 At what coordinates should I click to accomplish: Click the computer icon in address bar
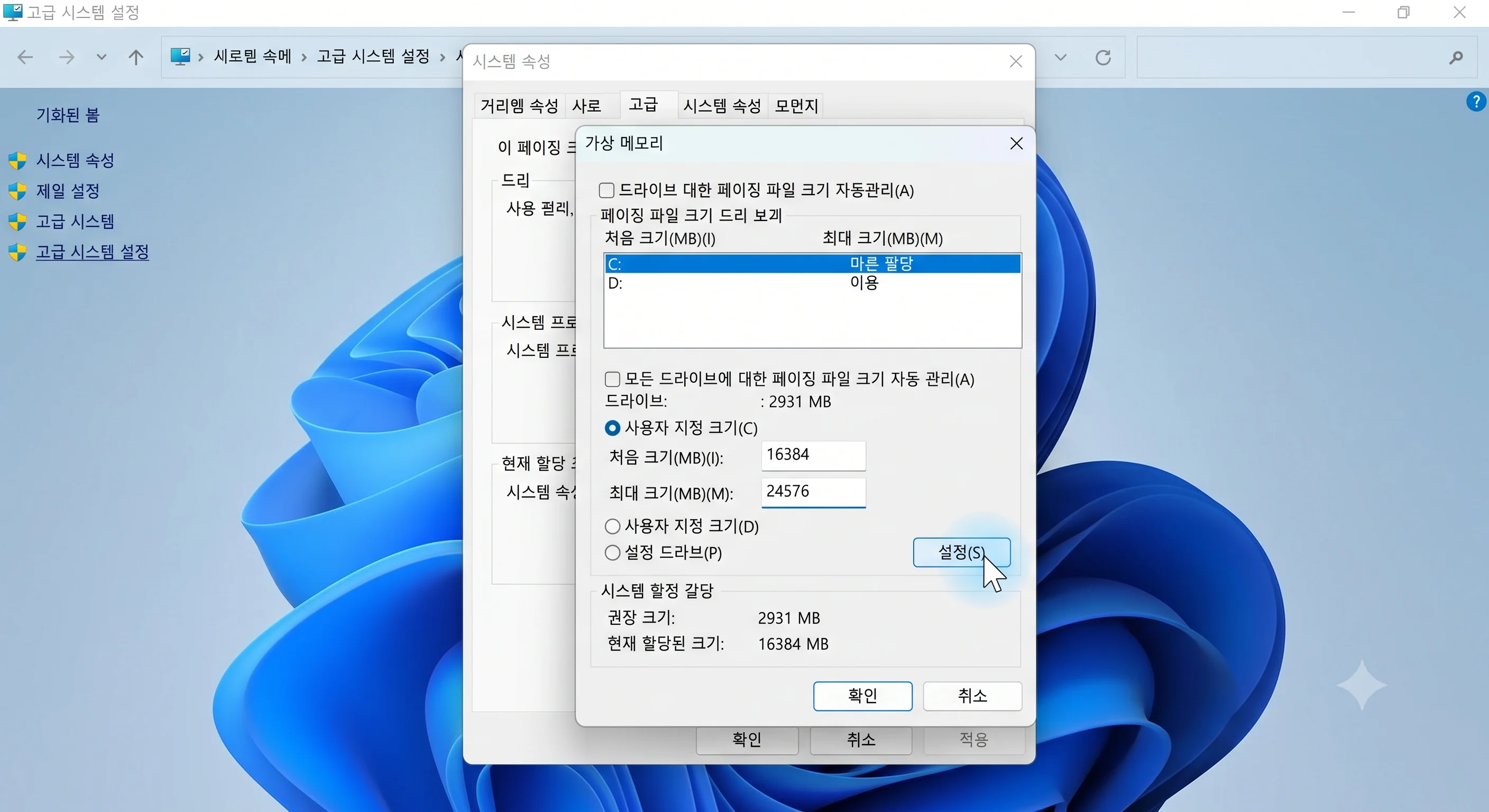pos(180,57)
